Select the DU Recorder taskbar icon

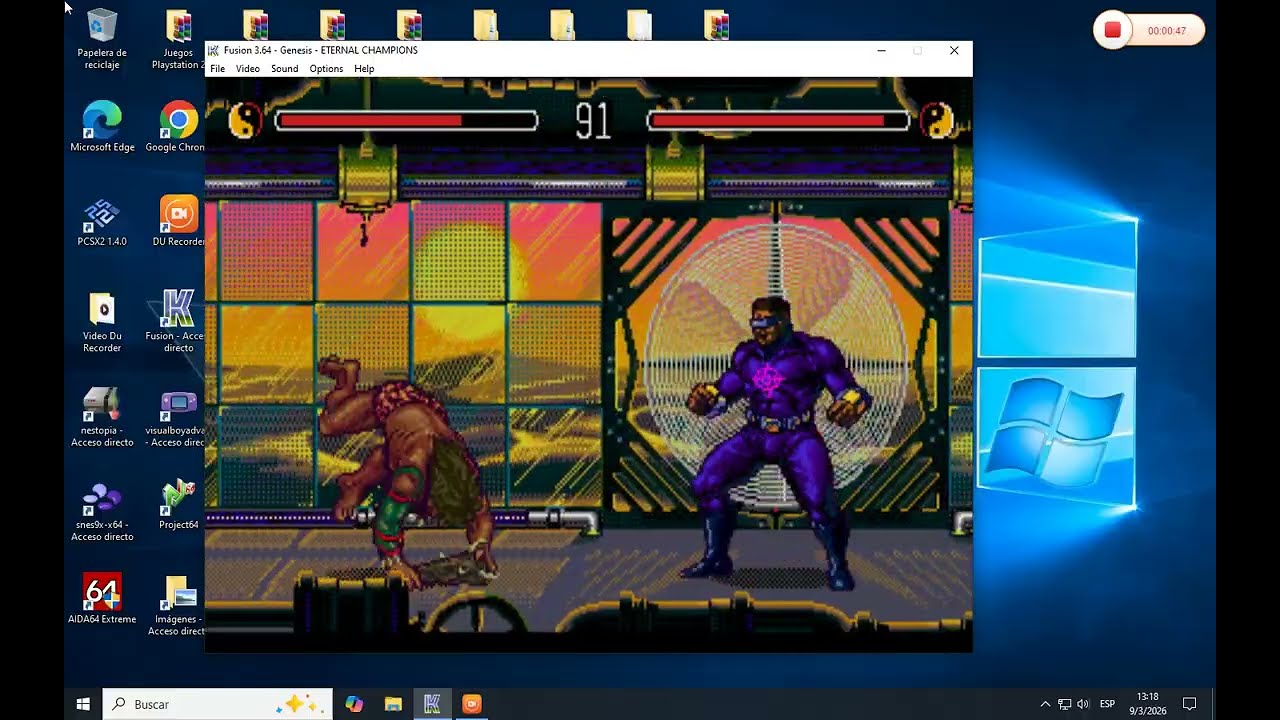(x=472, y=704)
